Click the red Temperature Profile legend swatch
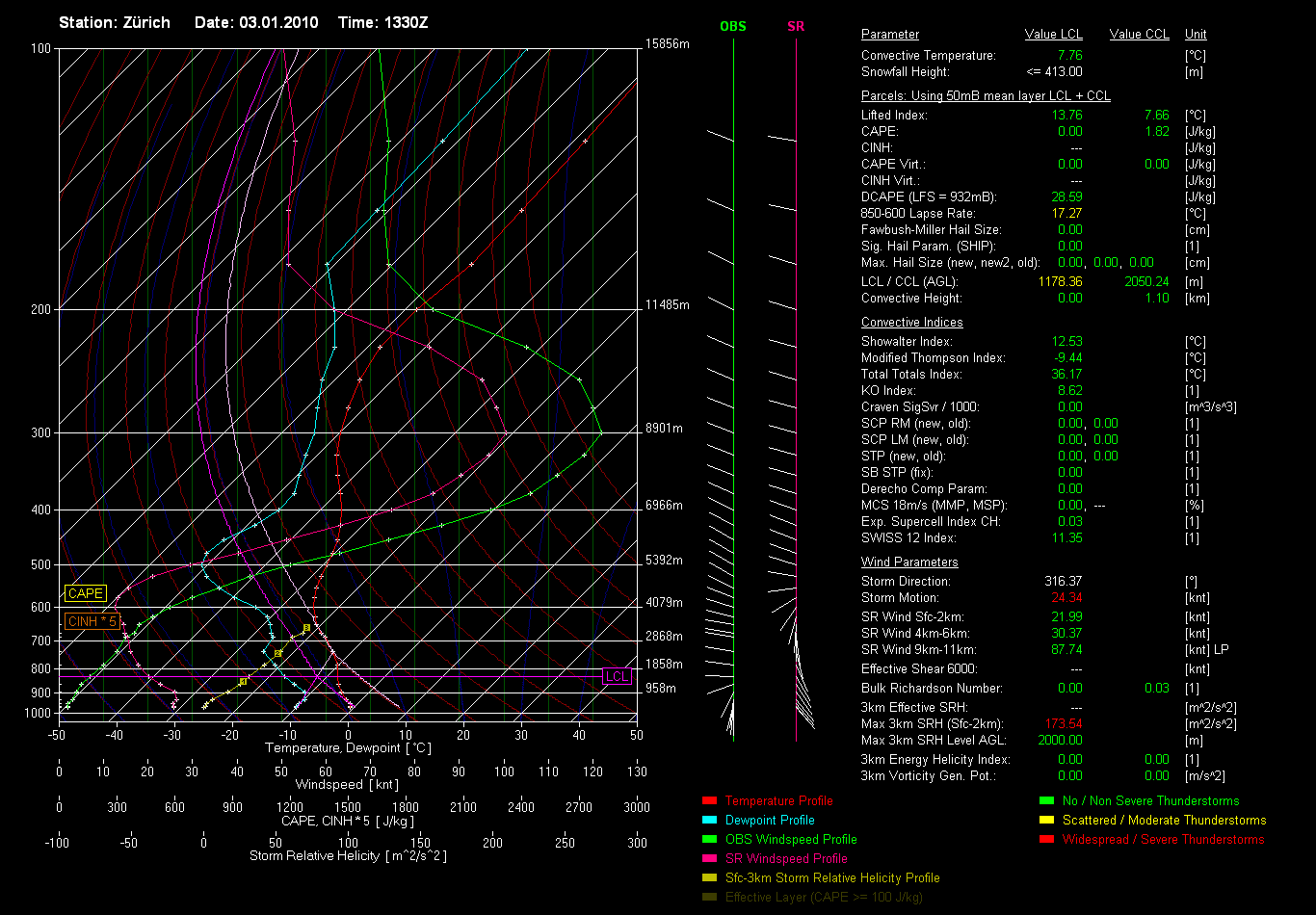 (x=710, y=800)
